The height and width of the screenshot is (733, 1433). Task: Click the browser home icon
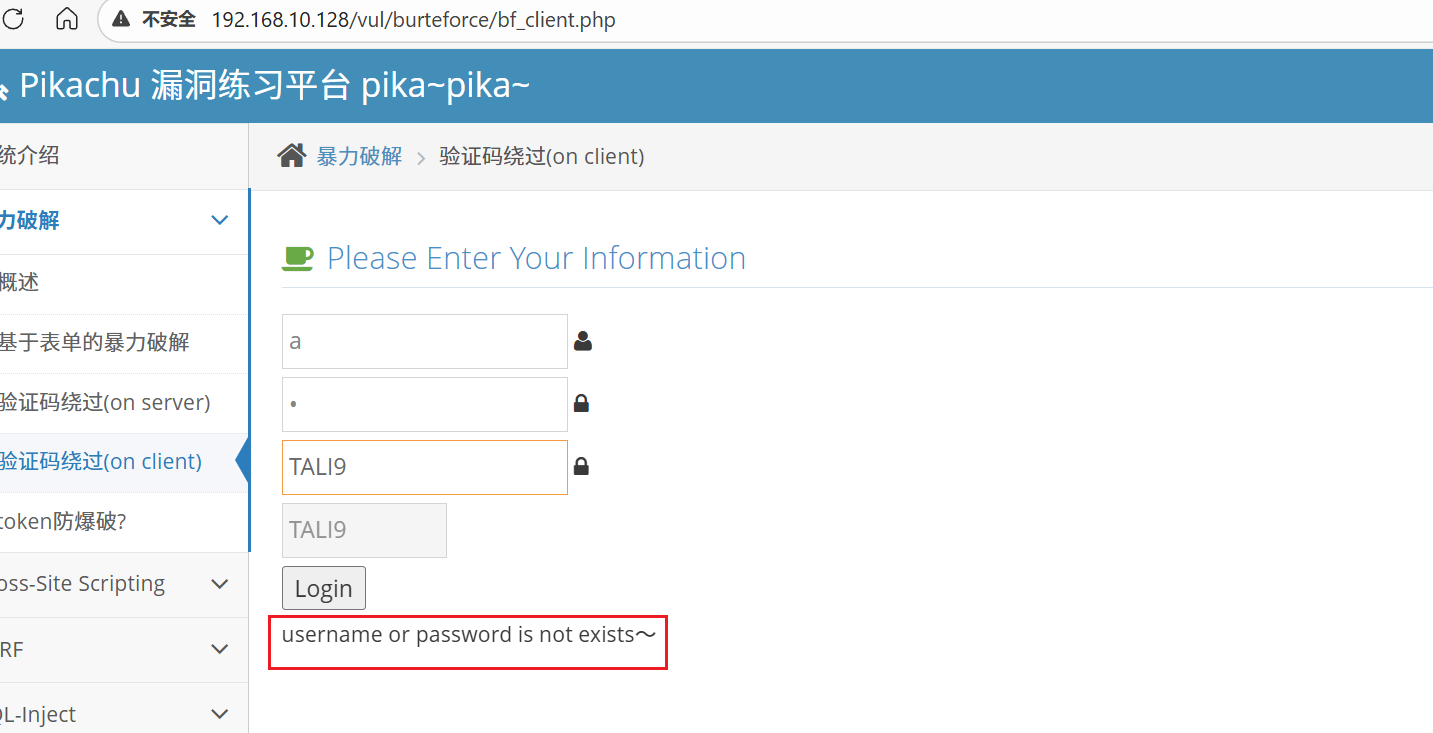67,19
